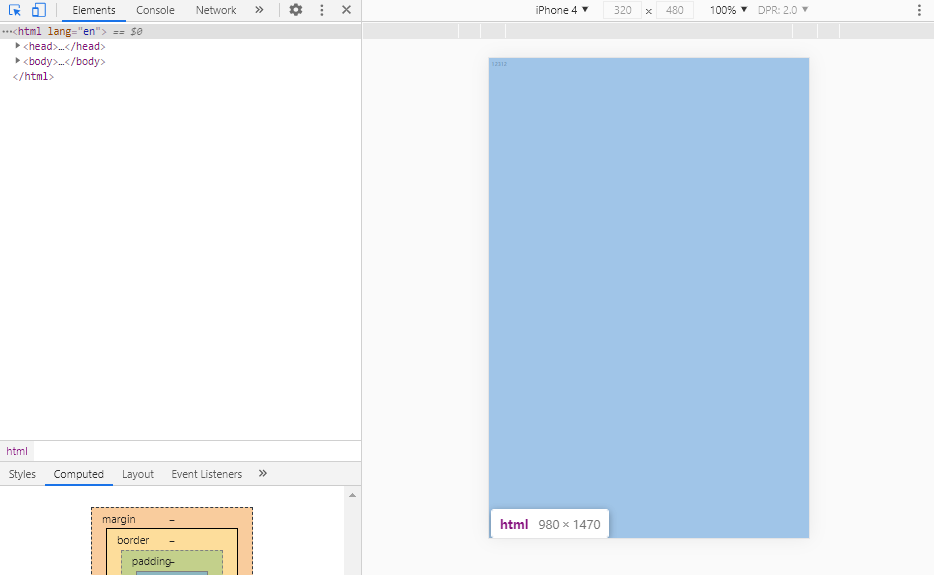The width and height of the screenshot is (934, 575).
Task: Open the iPhone 4 device dropdown
Action: click(562, 10)
